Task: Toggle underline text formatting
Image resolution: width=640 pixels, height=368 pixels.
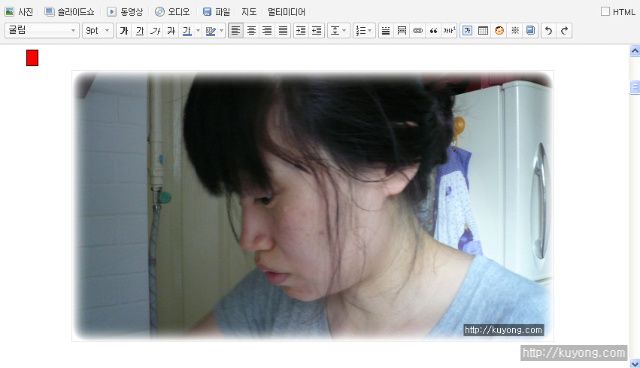Action: coord(140,31)
